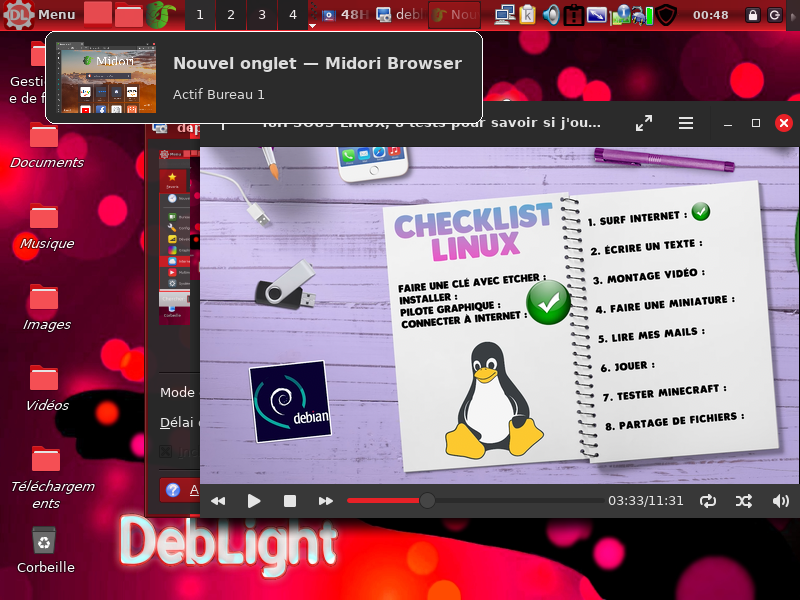Click the Midori Browser window thumbnail
800x600 pixels.
[x=106, y=77]
